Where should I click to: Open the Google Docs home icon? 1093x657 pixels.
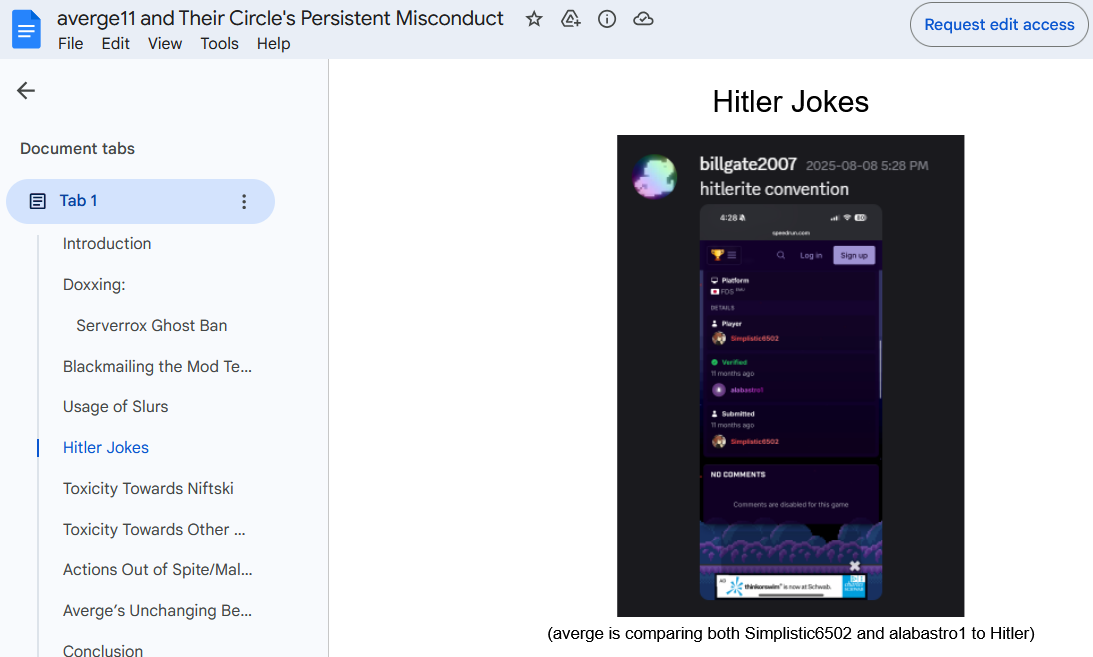pyautogui.click(x=26, y=29)
